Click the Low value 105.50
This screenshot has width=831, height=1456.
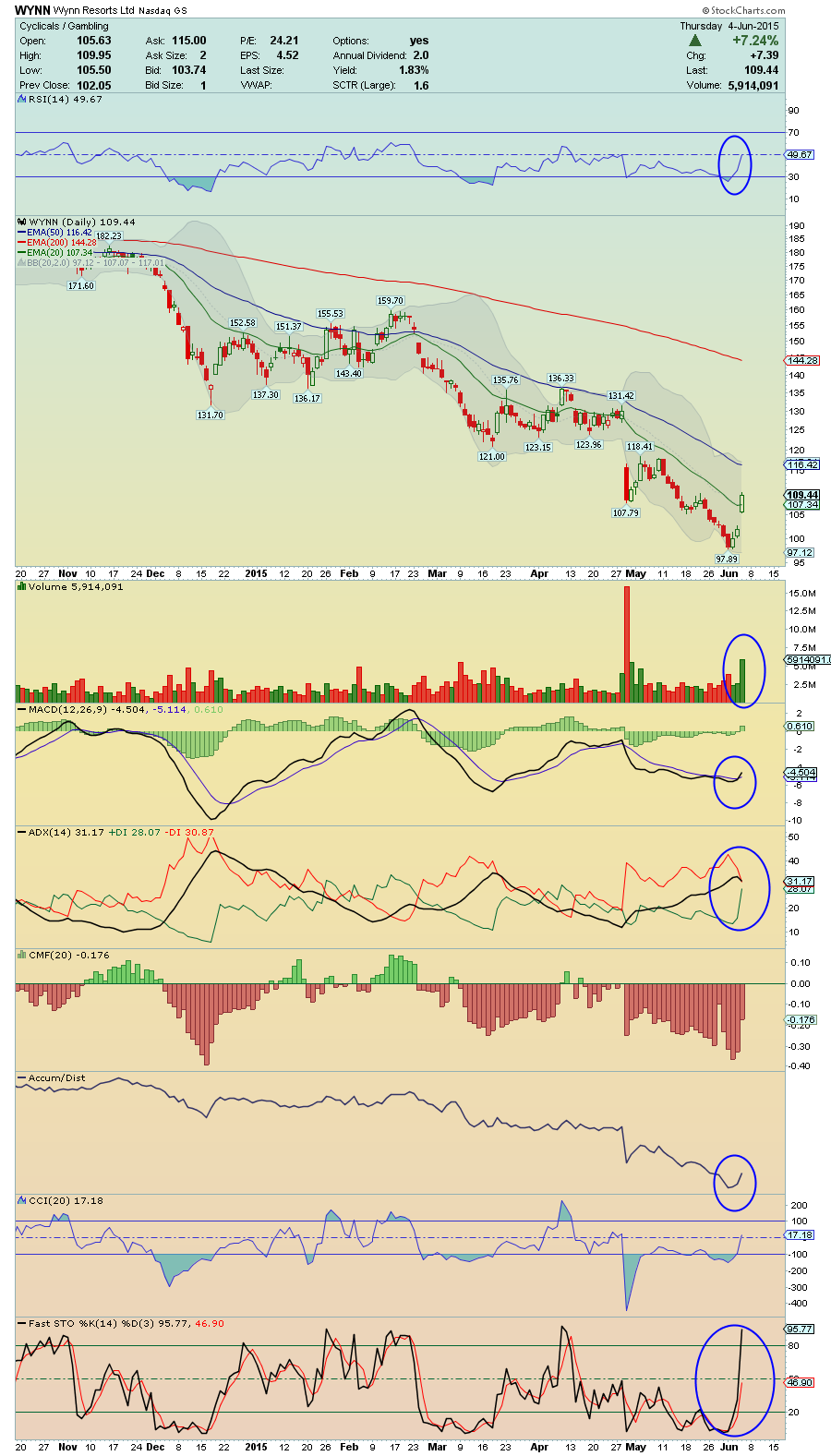tap(94, 70)
